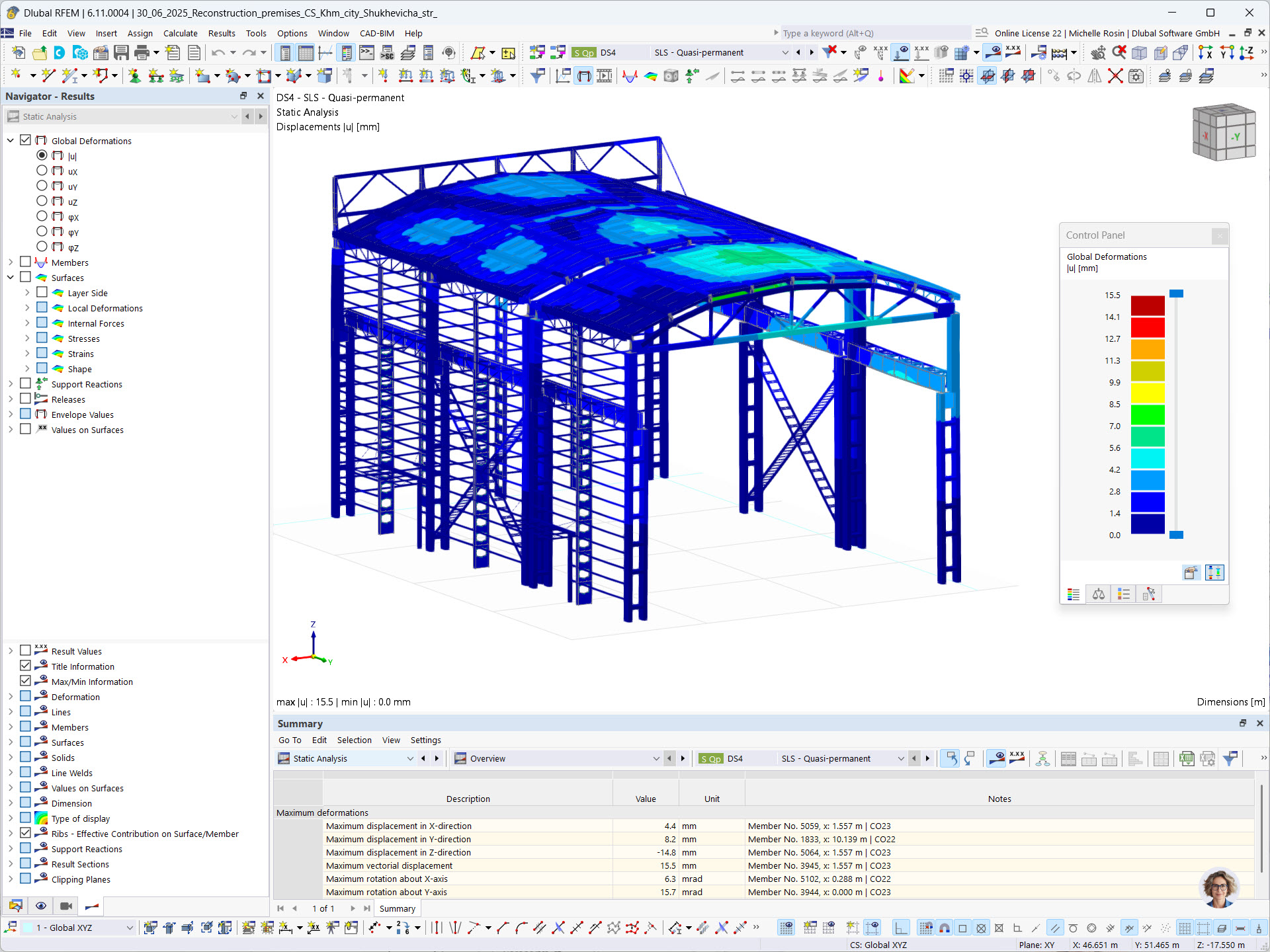1270x952 pixels.
Task: Uncheck Title Information in the results navigator
Action: [25, 666]
